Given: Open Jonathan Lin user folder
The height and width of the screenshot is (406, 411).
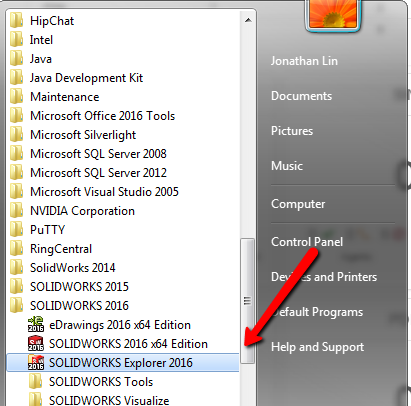Looking at the screenshot, I should [x=304, y=61].
